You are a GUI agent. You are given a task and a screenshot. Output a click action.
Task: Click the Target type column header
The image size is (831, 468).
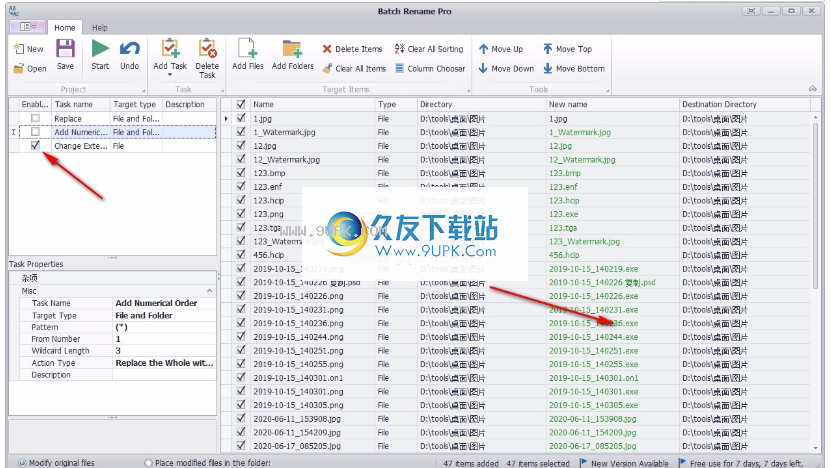(136, 104)
